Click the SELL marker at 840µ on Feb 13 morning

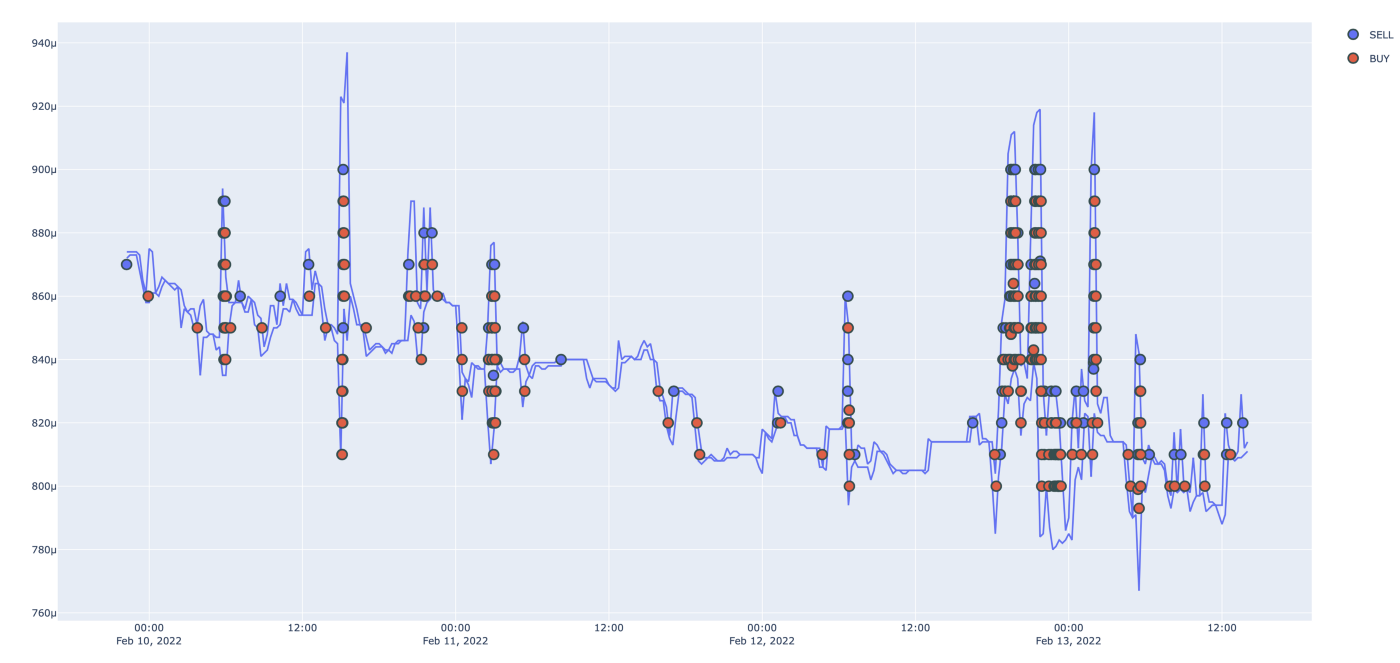click(x=1140, y=360)
